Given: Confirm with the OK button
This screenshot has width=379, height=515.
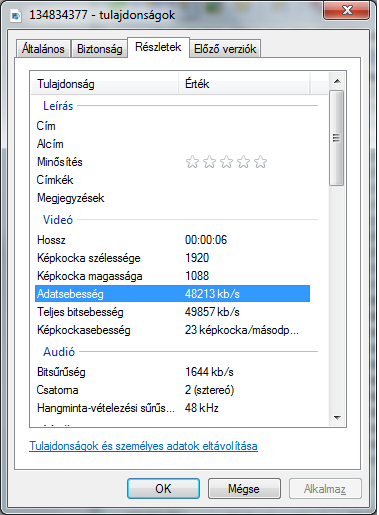Looking at the screenshot, I should pyautogui.click(x=163, y=489).
